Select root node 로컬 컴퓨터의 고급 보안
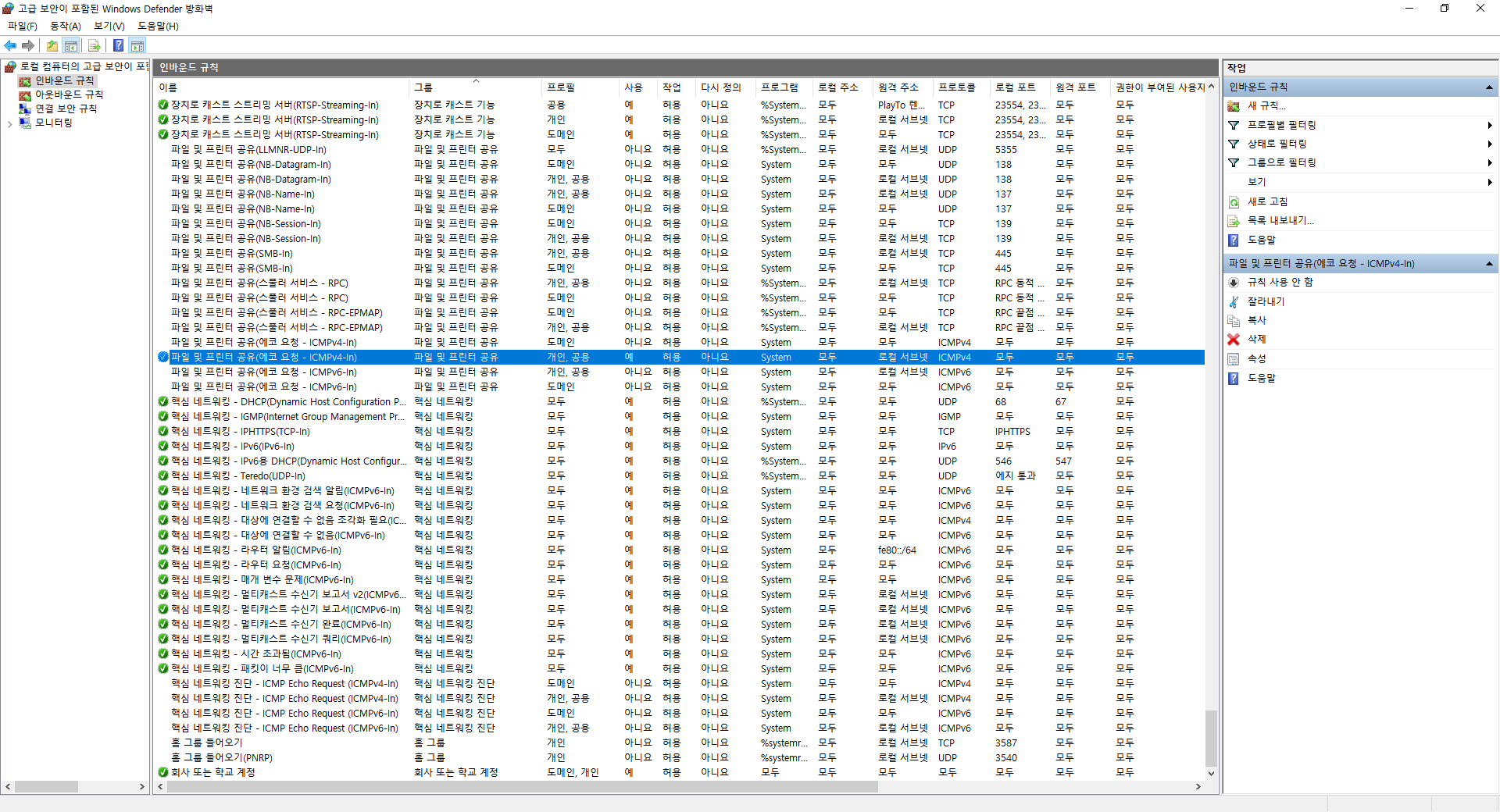Viewport: 1500px width, 812px height. [x=84, y=66]
